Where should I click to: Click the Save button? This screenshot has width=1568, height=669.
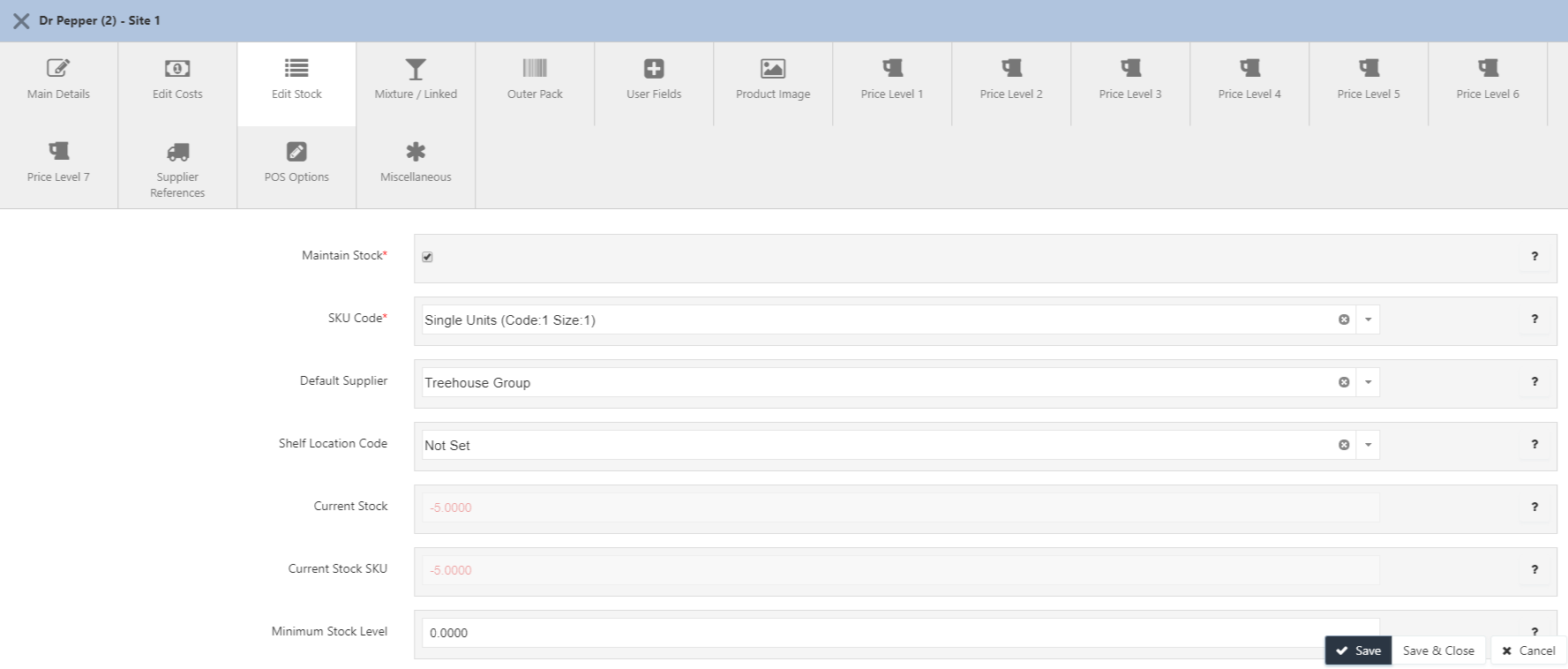click(x=1358, y=650)
